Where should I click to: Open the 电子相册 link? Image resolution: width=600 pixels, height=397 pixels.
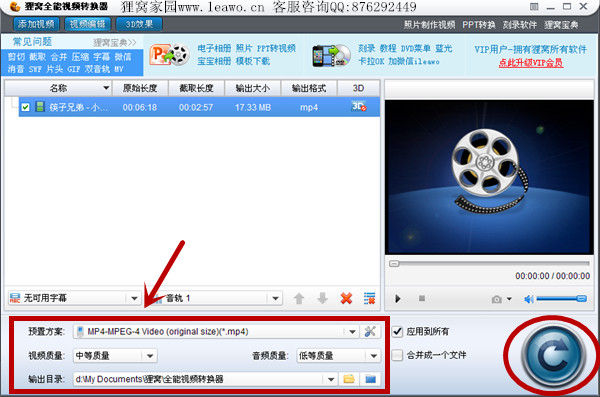pyautogui.click(x=214, y=48)
